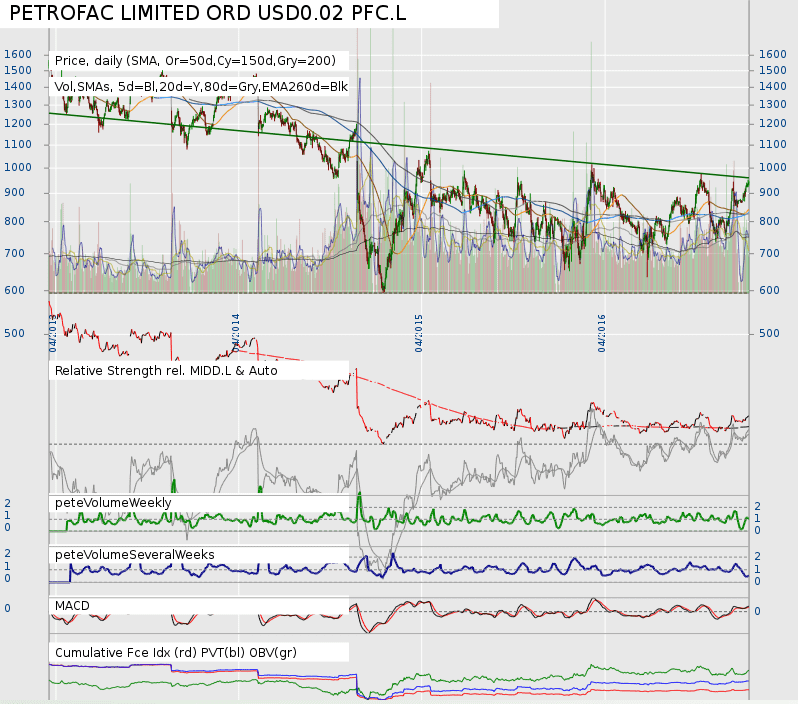
Task: Click the 600 price label on left axis
Action: pos(14,290)
